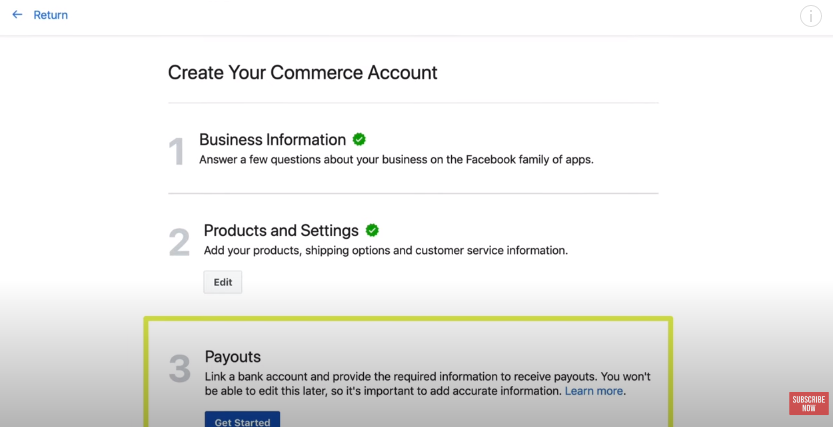833x427 pixels.
Task: Click the large step number 3
Action: pyautogui.click(x=180, y=368)
